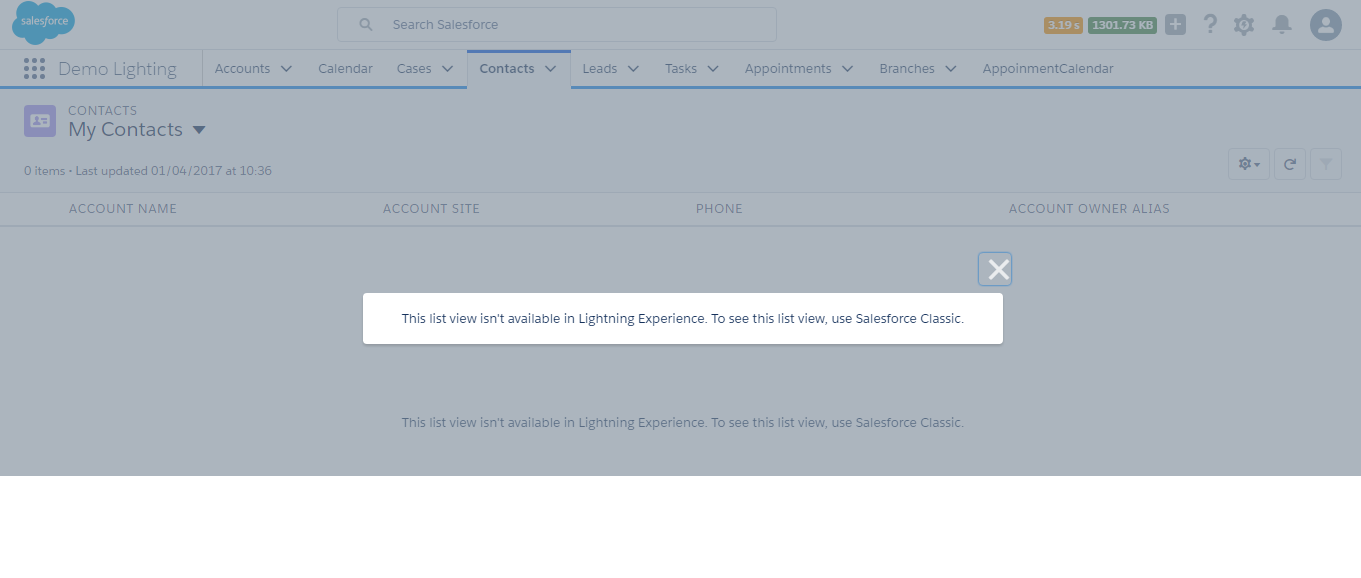Expand the My Contacts list view picker

198,130
